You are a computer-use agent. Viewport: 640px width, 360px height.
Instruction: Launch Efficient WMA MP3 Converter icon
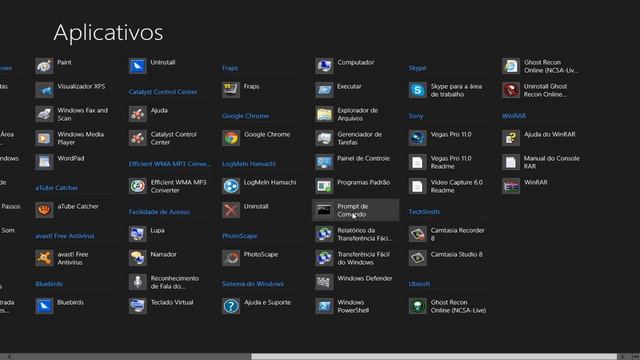click(138, 186)
